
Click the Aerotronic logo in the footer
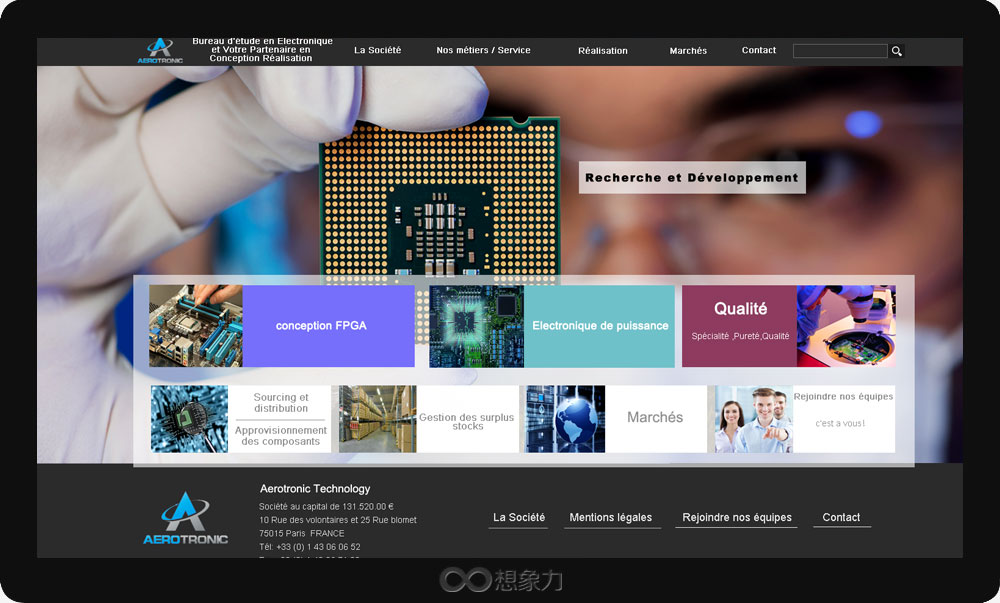click(x=185, y=519)
